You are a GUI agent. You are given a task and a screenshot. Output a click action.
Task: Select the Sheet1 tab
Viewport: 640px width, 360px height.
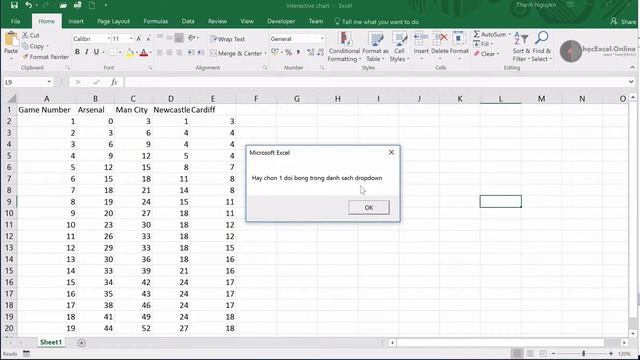click(x=51, y=342)
